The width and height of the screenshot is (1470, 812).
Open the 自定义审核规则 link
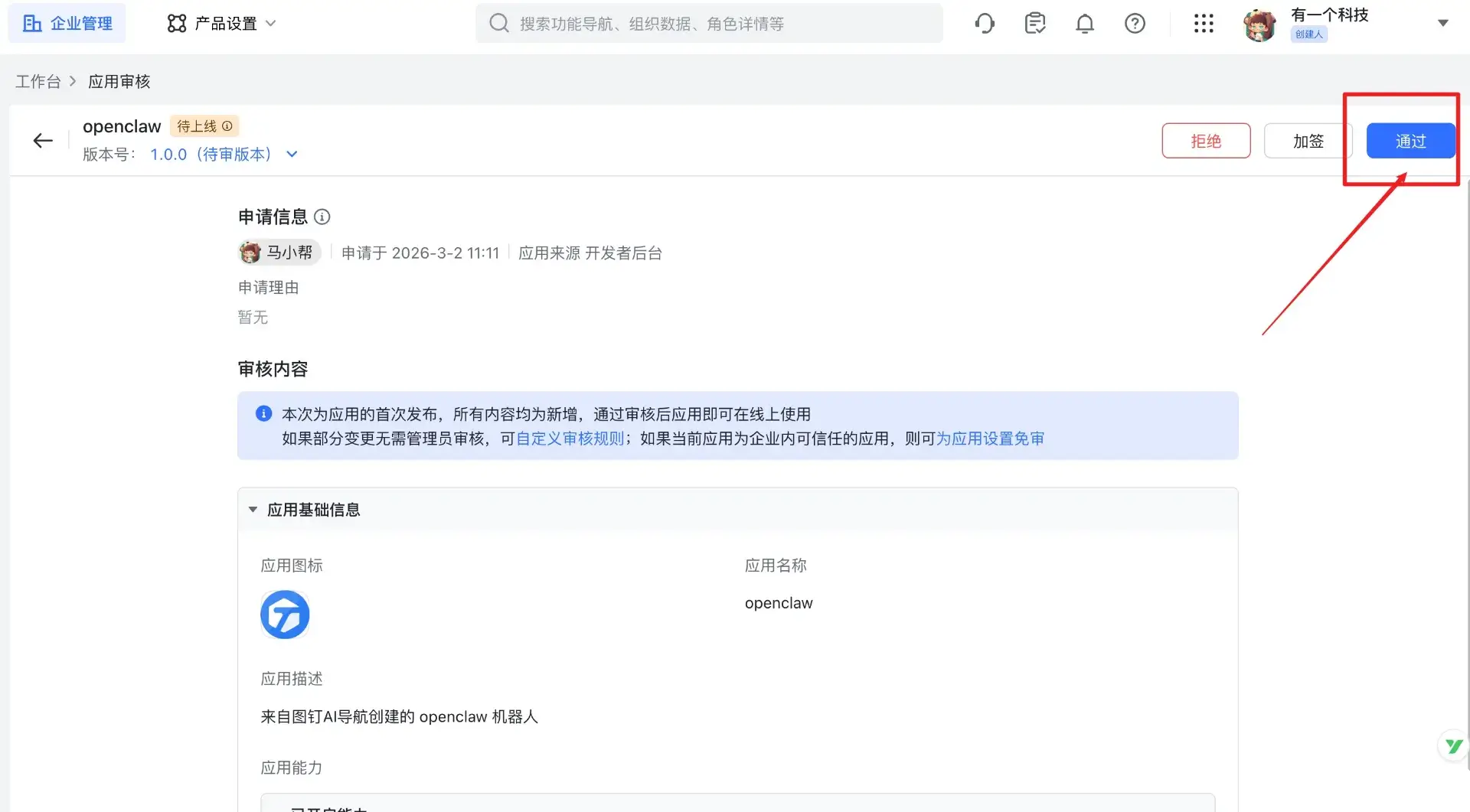[570, 439]
